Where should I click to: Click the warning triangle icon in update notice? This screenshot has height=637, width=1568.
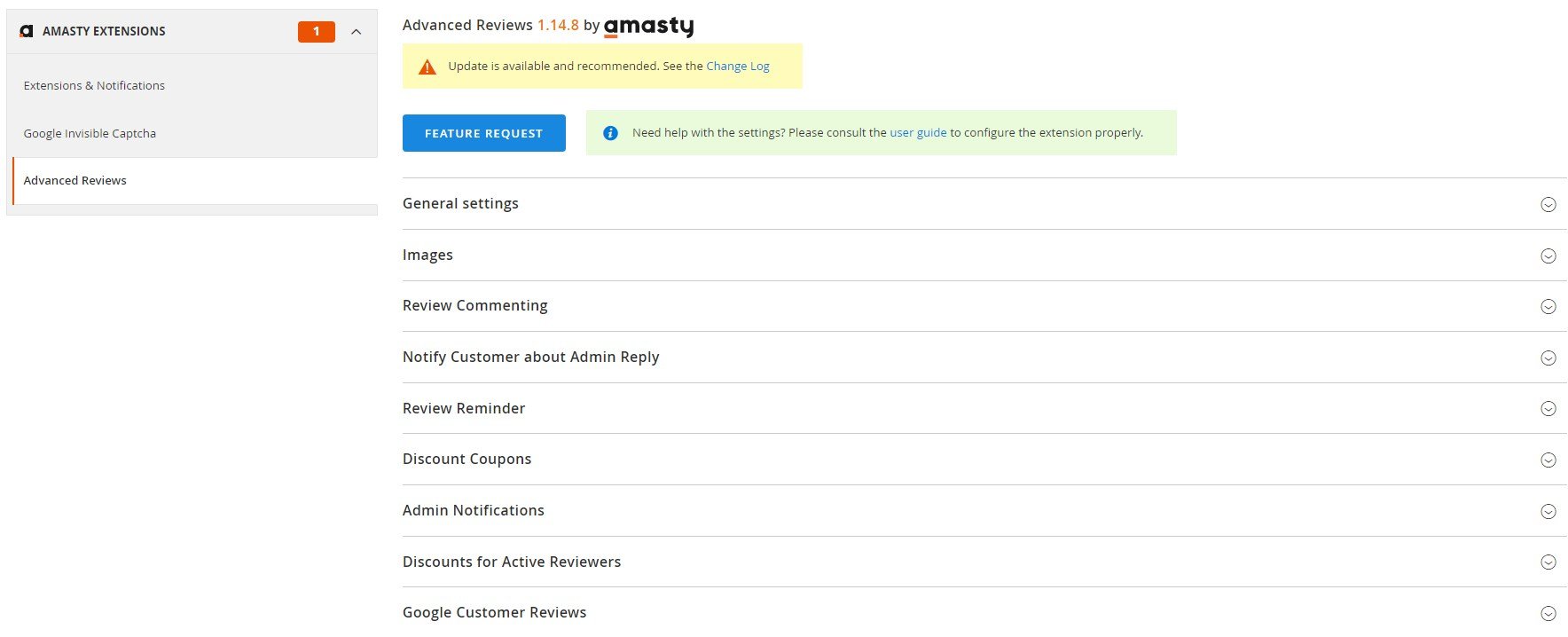click(427, 67)
